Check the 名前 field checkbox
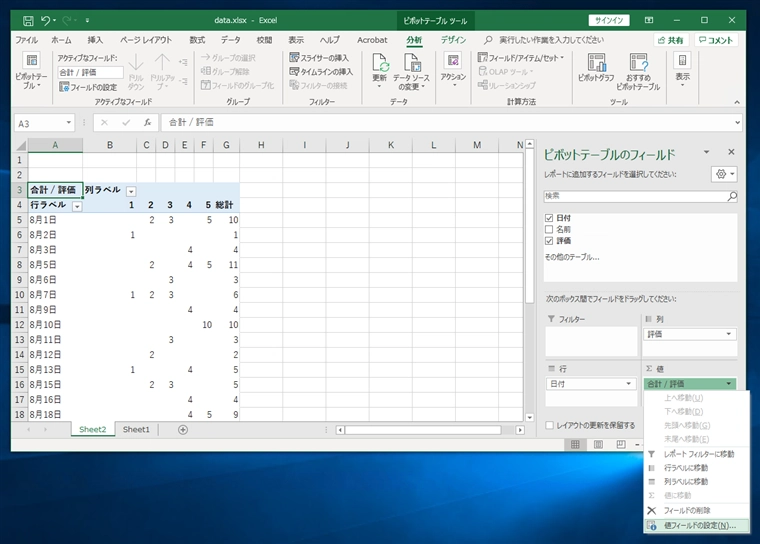760x544 pixels. [x=549, y=229]
